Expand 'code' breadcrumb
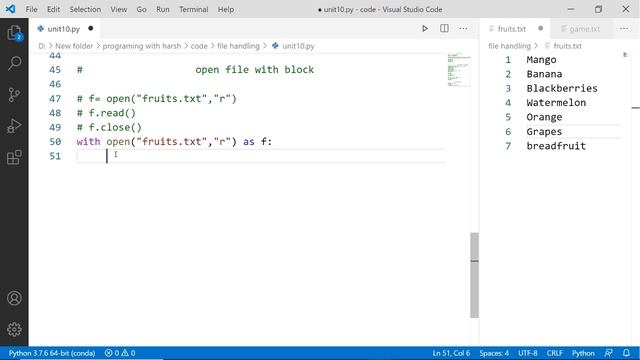 point(199,46)
